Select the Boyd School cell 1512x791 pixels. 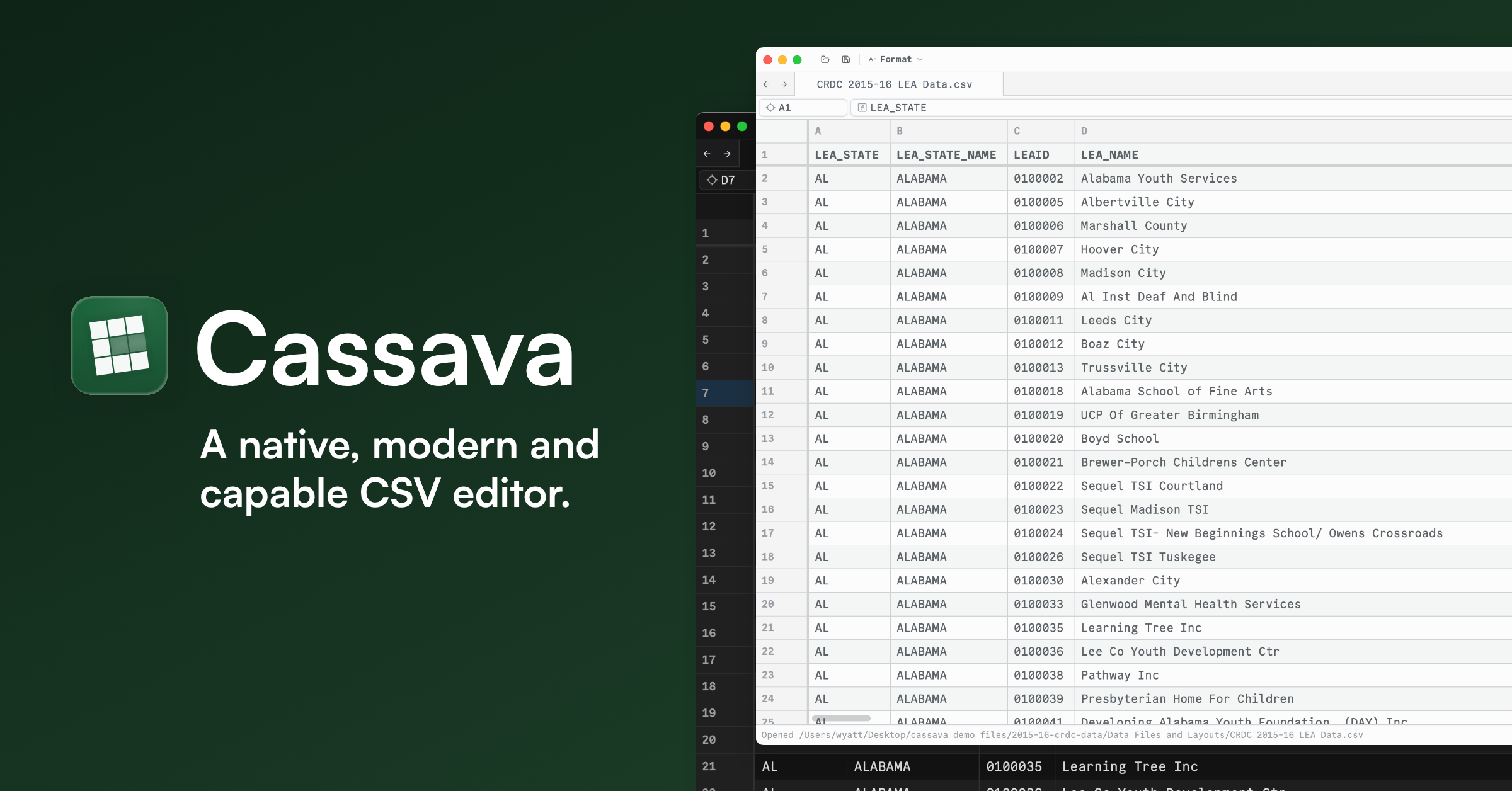click(x=1293, y=438)
